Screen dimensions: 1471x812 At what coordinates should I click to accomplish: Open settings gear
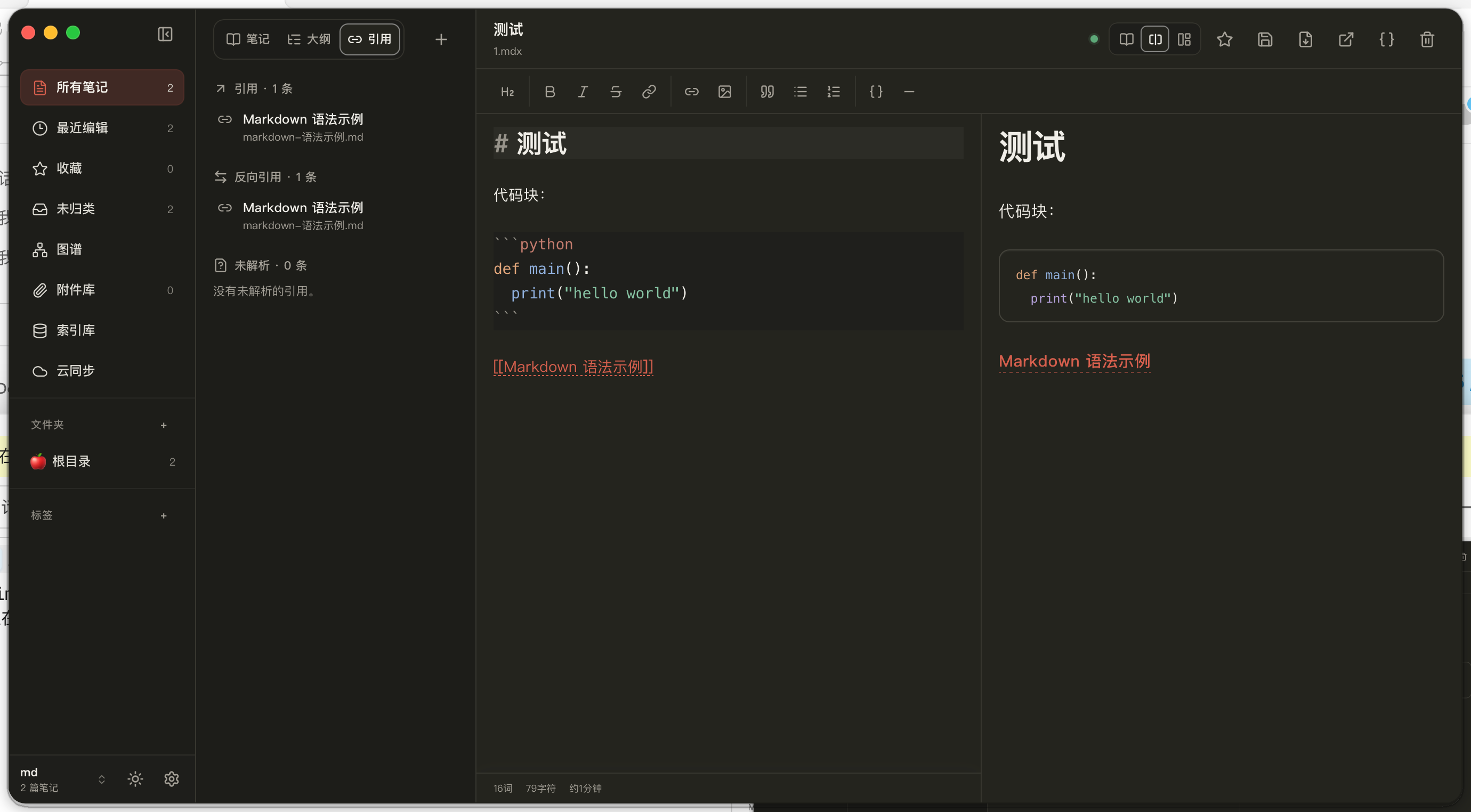click(171, 779)
